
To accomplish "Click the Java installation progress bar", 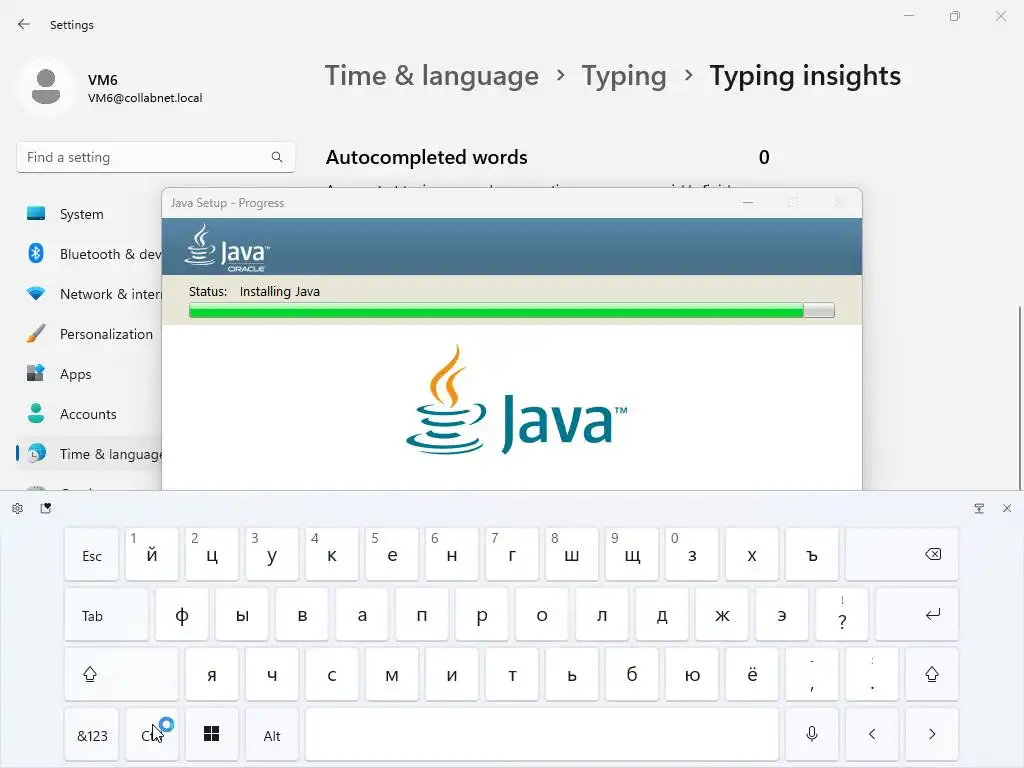I will point(511,310).
